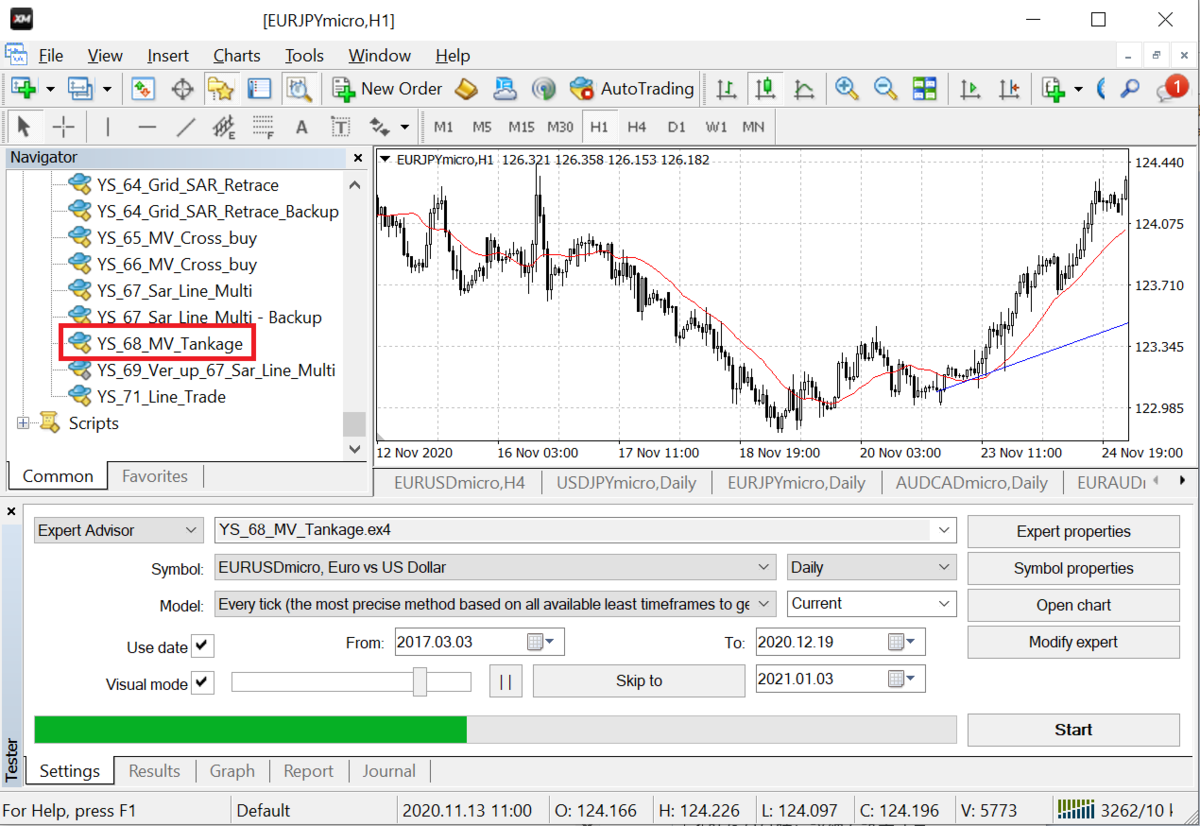Screen dimensions: 1200x826
Task: Open the Arrows objects dropdown
Action: pyautogui.click(x=404, y=127)
